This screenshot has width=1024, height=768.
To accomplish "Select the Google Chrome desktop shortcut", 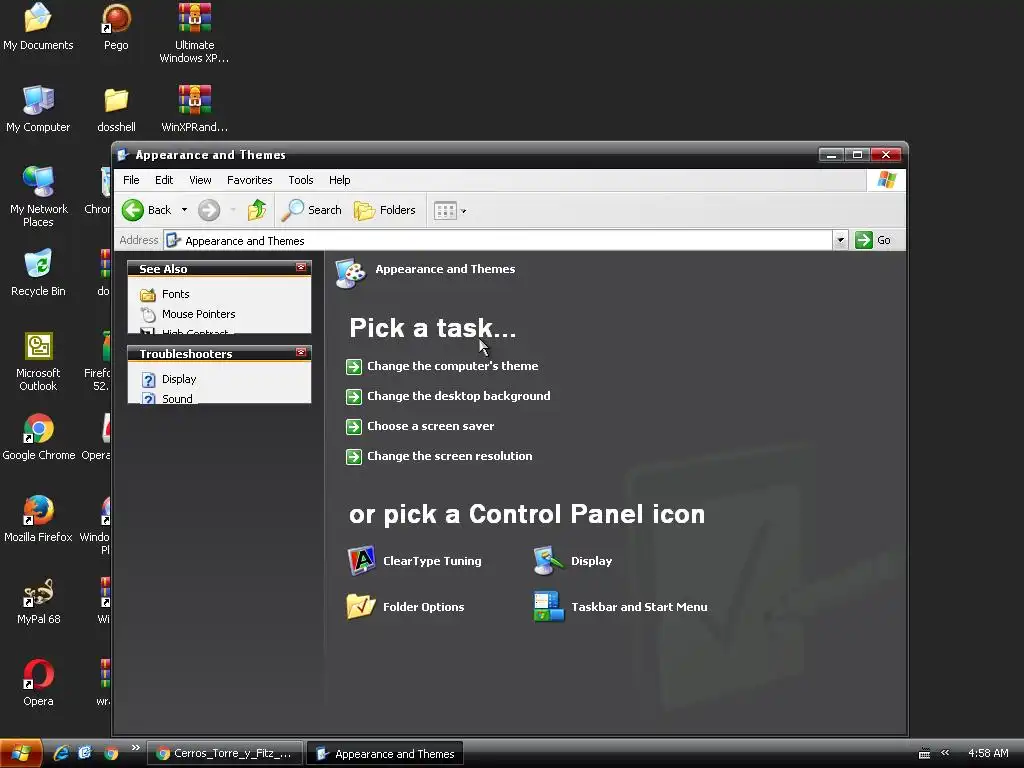I will (x=39, y=438).
